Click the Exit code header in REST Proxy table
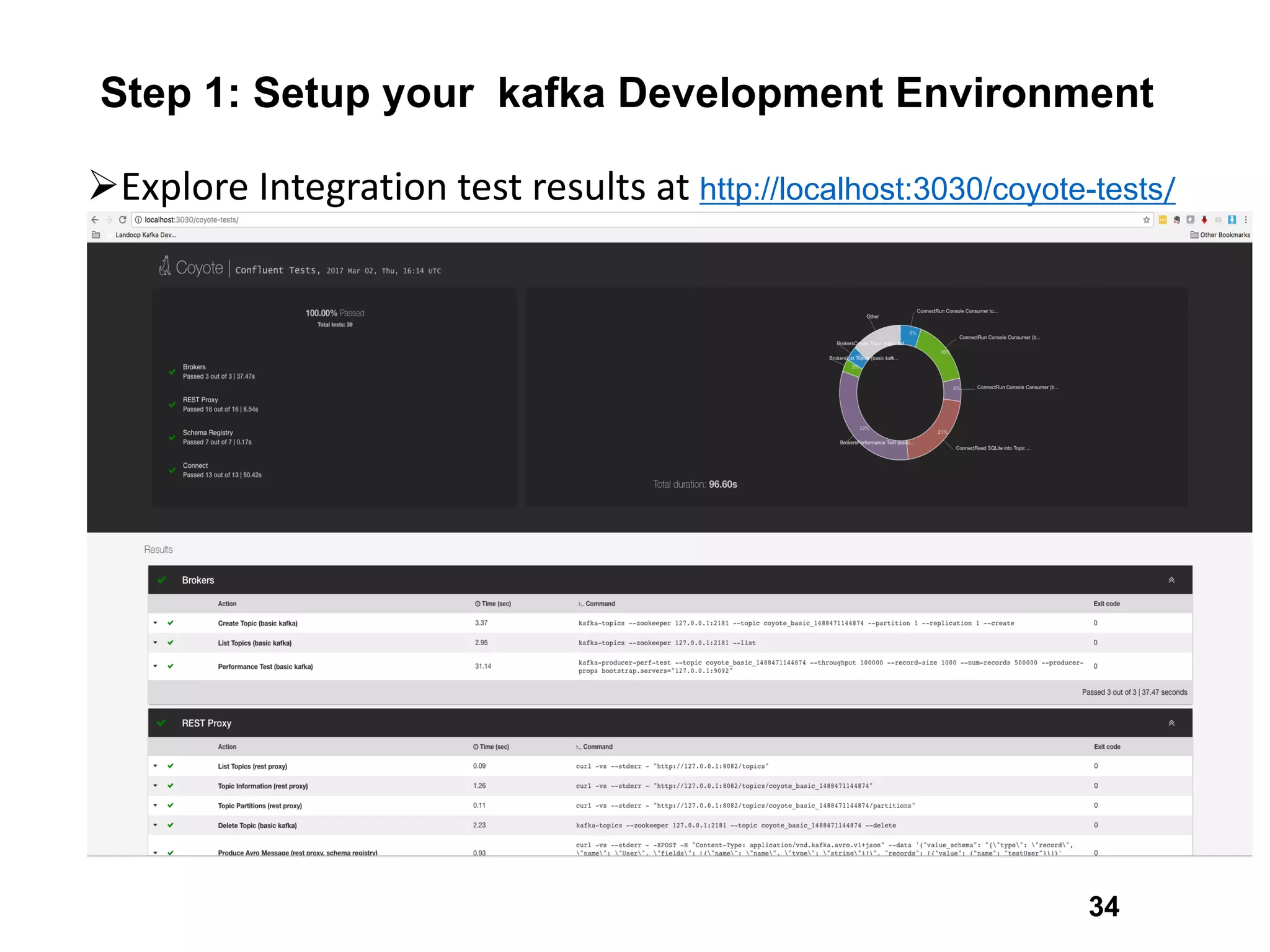The height and width of the screenshot is (952, 1270). tap(1107, 747)
